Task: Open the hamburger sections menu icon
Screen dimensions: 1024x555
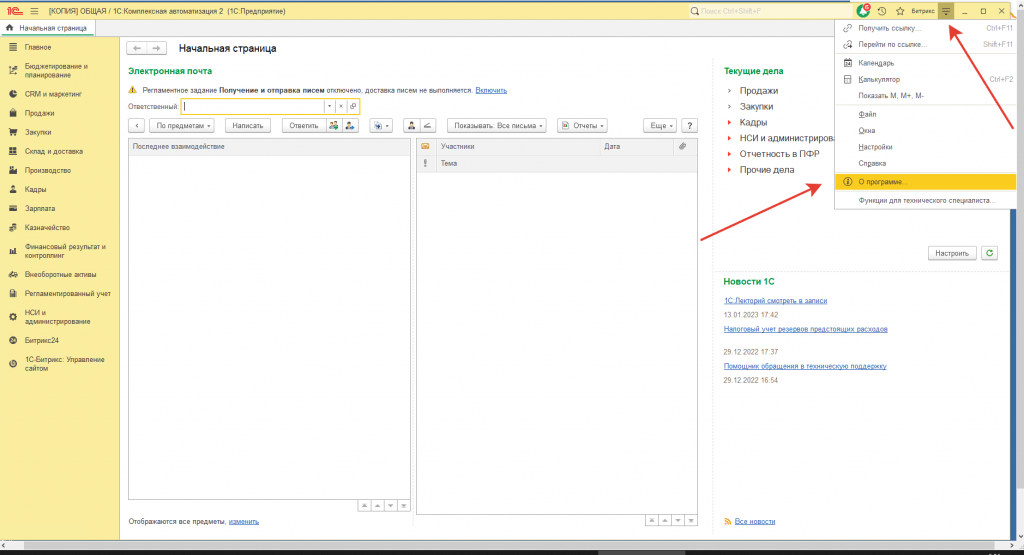Action: pos(33,10)
